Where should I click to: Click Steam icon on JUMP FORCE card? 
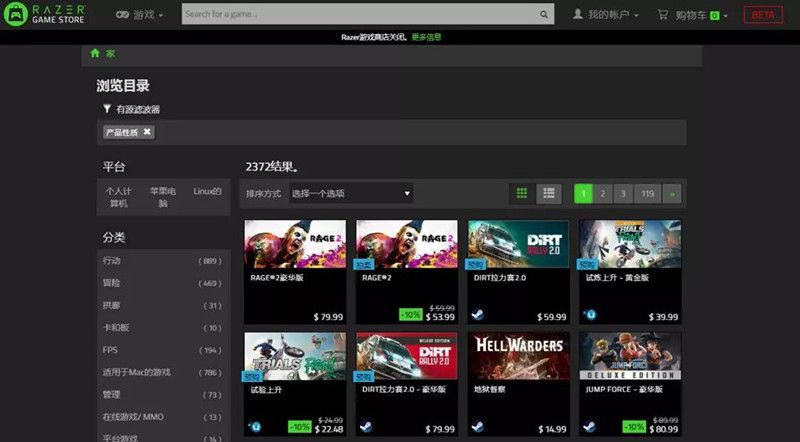coord(590,427)
